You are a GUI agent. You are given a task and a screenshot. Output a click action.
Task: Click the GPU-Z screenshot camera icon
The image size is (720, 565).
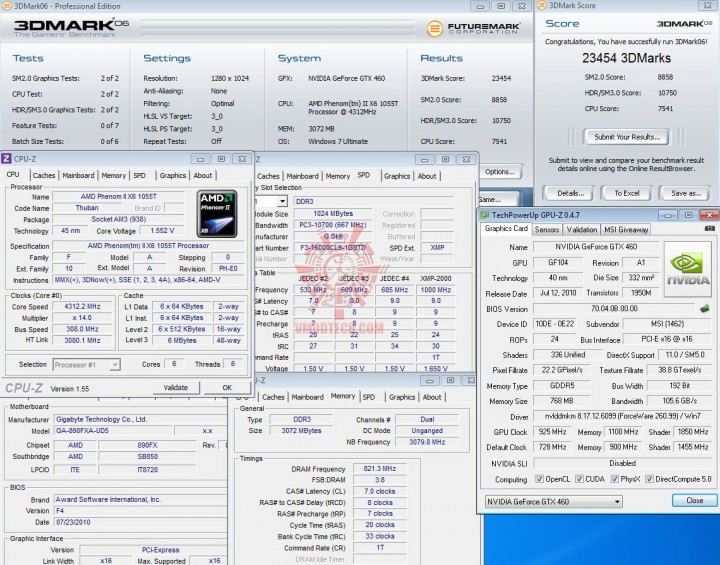coord(709,229)
